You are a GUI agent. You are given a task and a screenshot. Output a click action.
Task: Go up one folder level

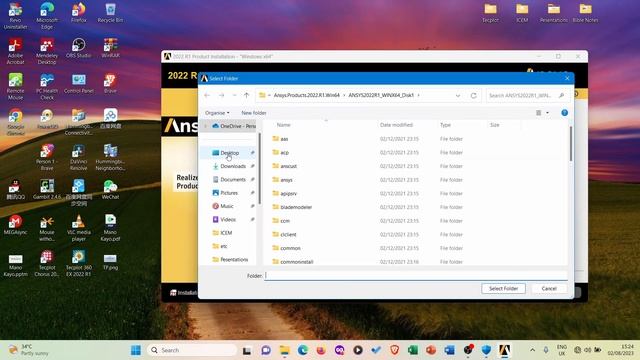tap(247, 95)
